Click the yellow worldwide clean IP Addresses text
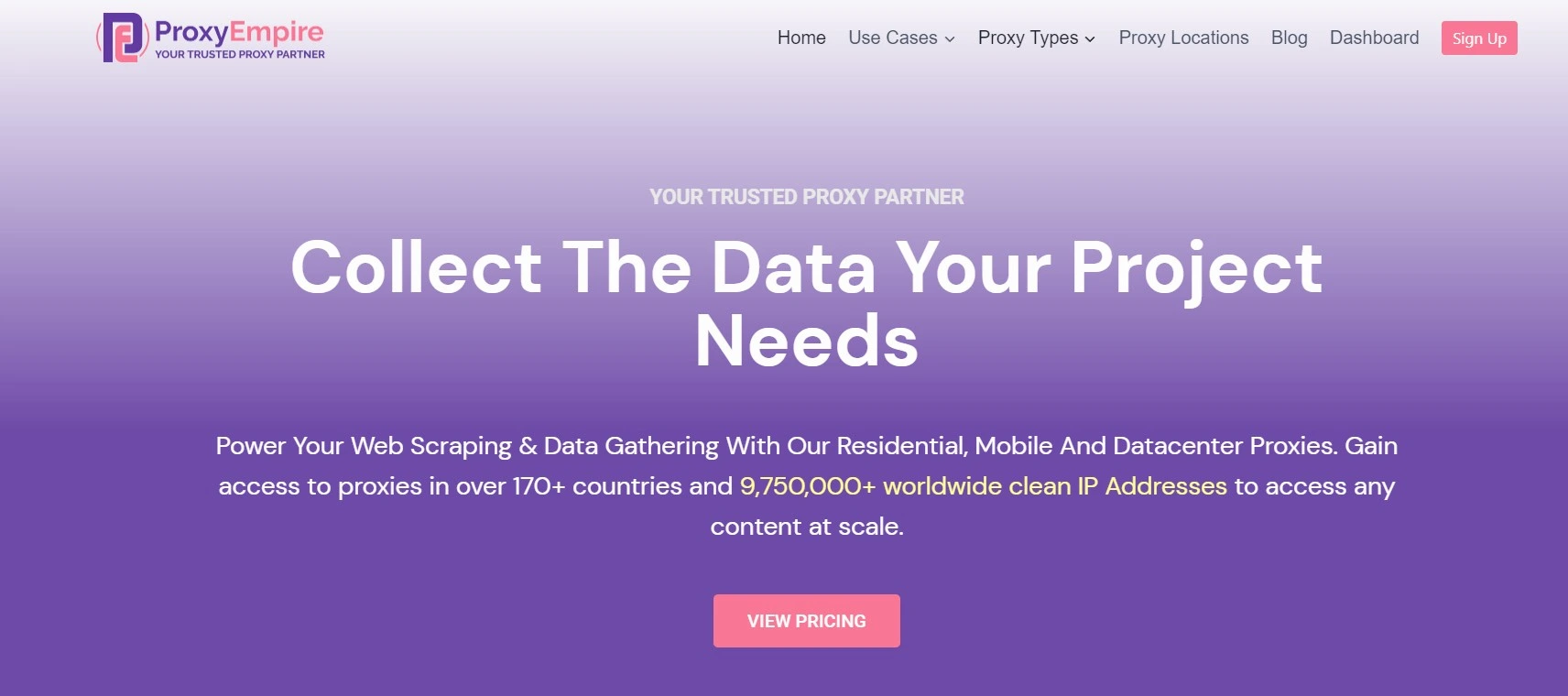The width and height of the screenshot is (1568, 696). [x=983, y=486]
